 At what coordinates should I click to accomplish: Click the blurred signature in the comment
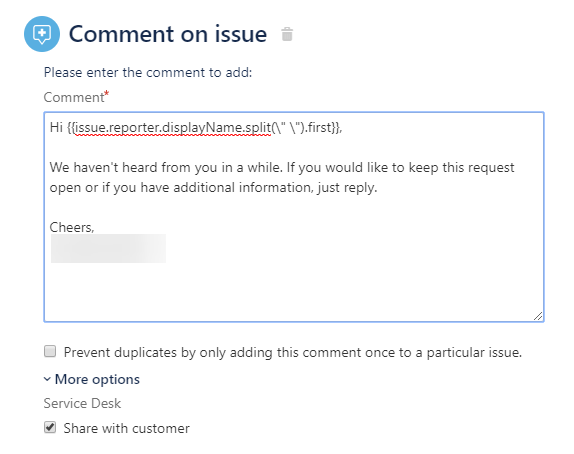tap(108, 249)
